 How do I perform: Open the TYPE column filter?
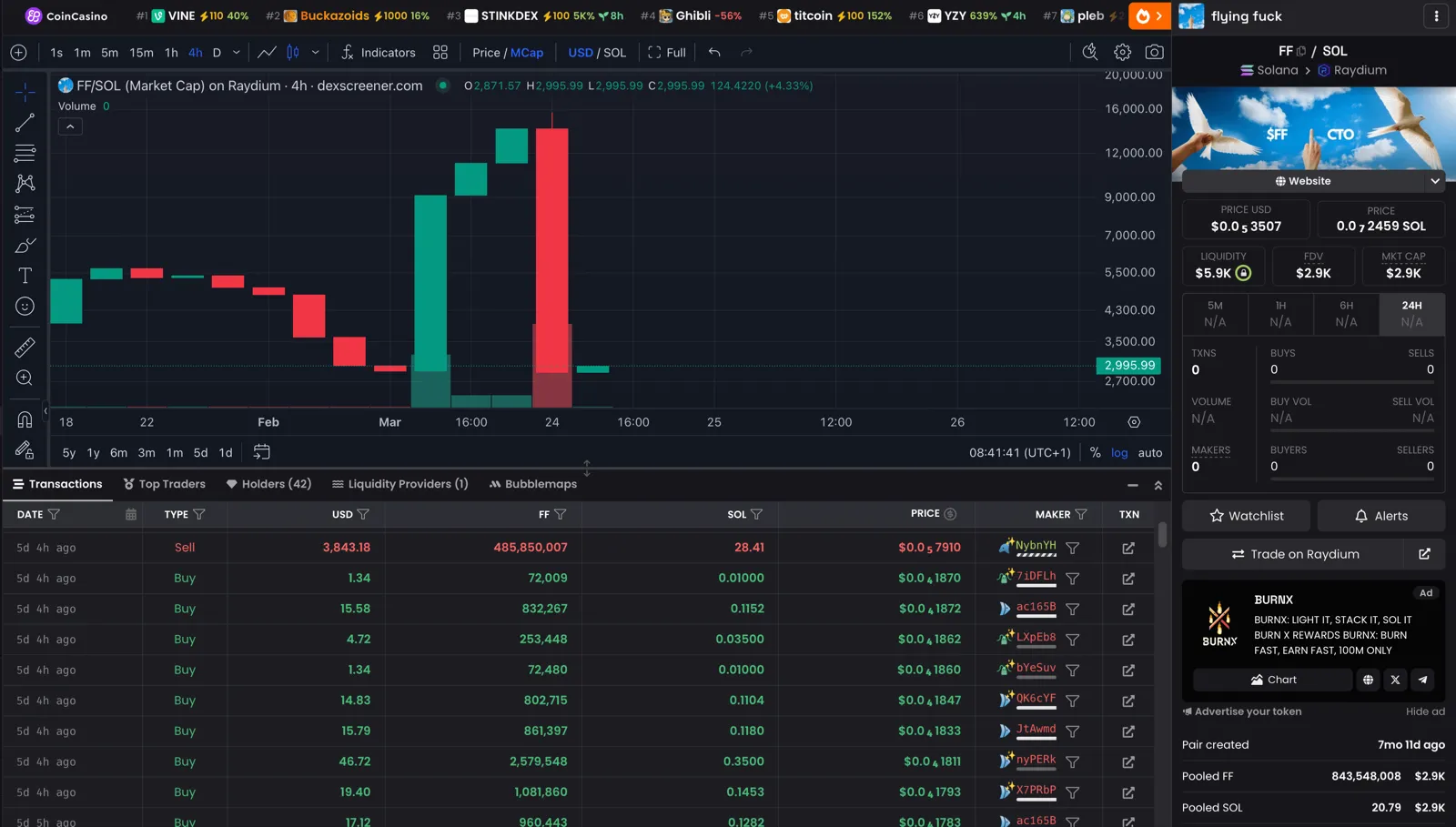(199, 514)
